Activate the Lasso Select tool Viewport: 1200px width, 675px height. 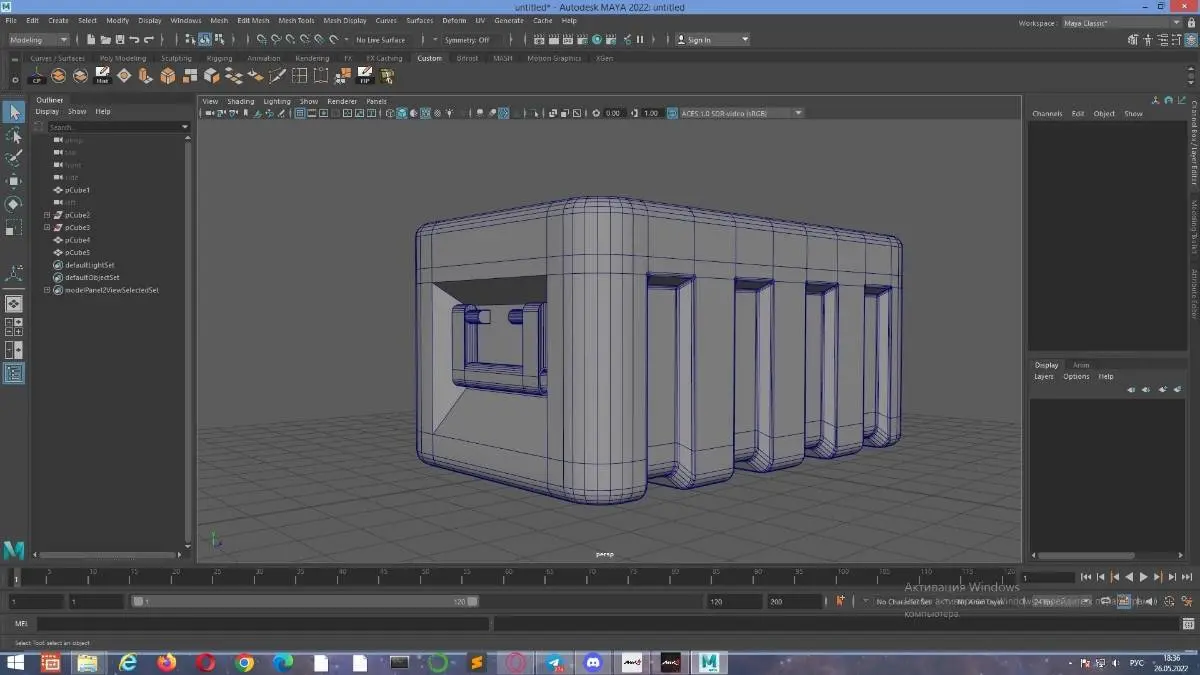pos(14,135)
